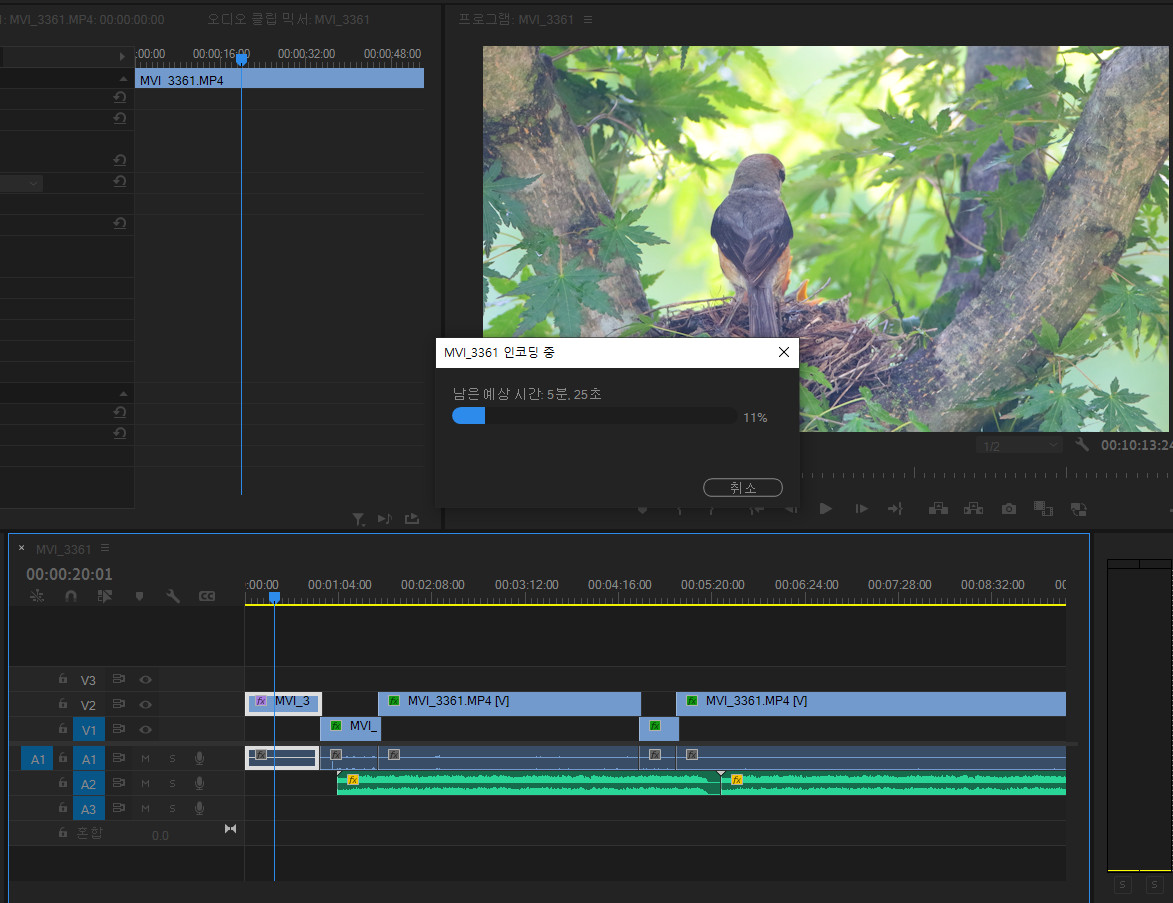
Task: Select the MVI_3361.MP4 clip on V2
Action: coord(510,702)
